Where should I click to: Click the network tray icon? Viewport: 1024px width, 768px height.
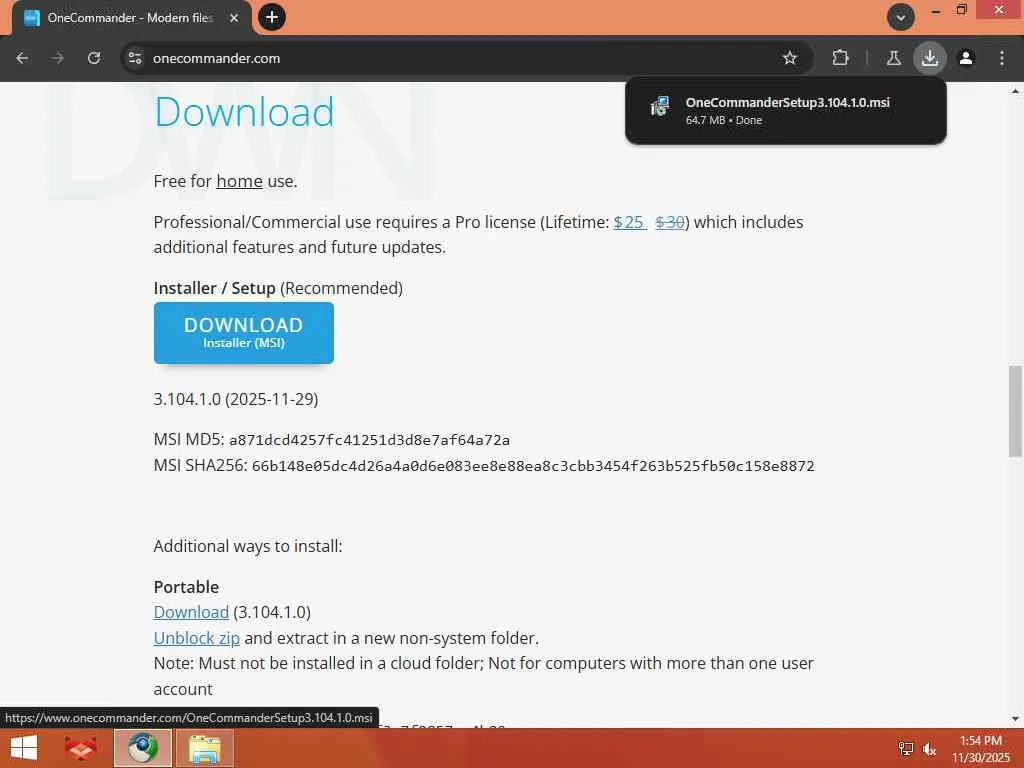point(905,749)
